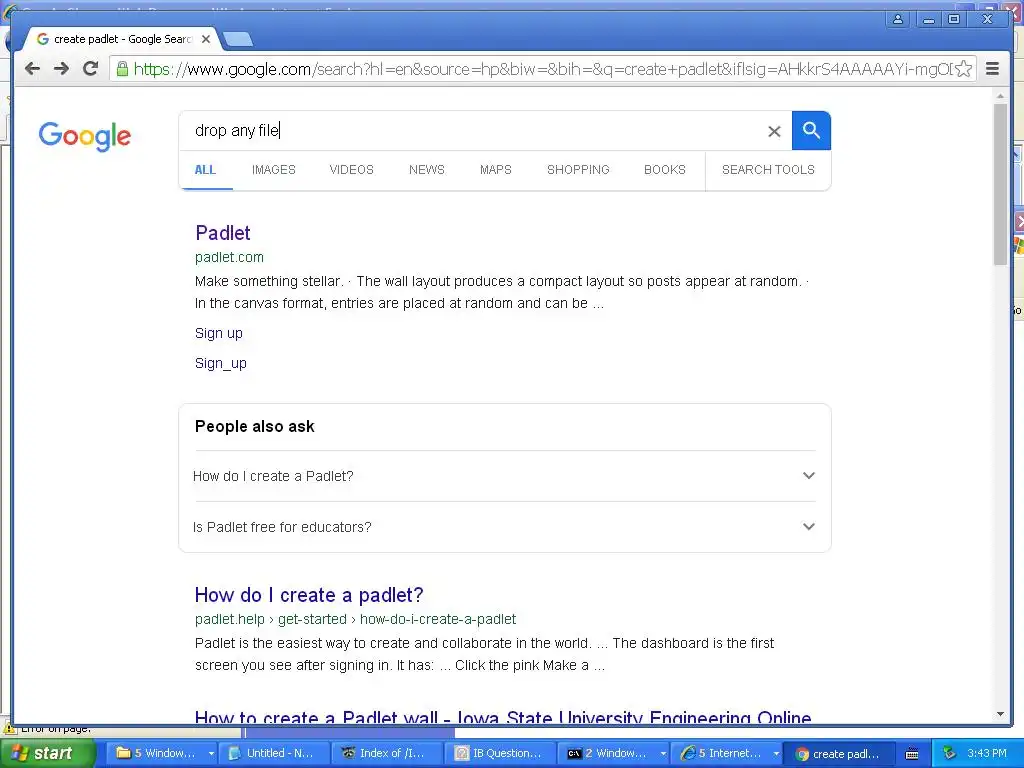Click the create padl Chrome taskbar item

[x=839, y=753]
